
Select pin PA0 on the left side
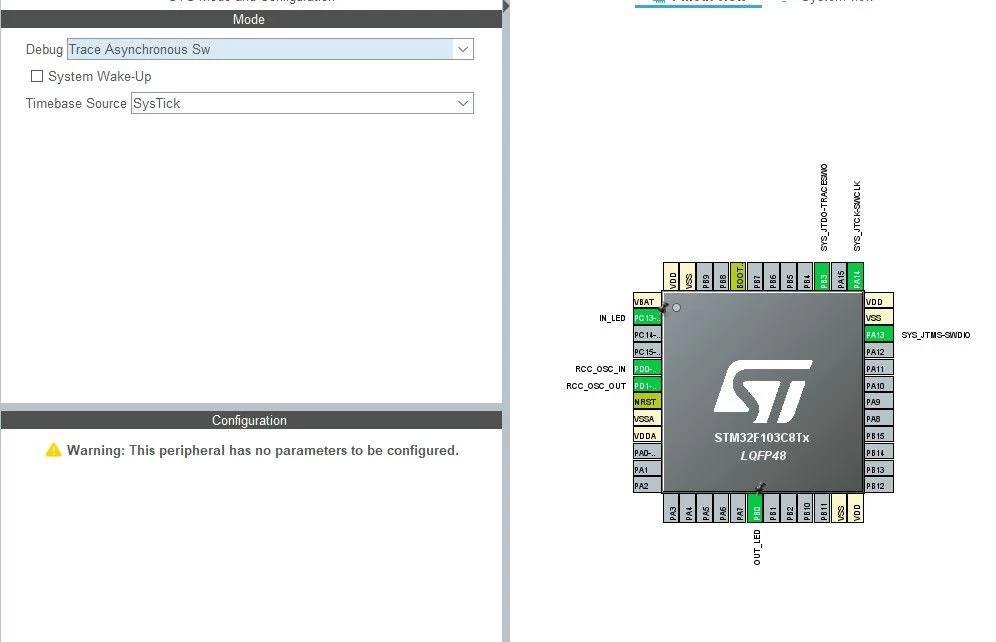pyautogui.click(x=647, y=452)
